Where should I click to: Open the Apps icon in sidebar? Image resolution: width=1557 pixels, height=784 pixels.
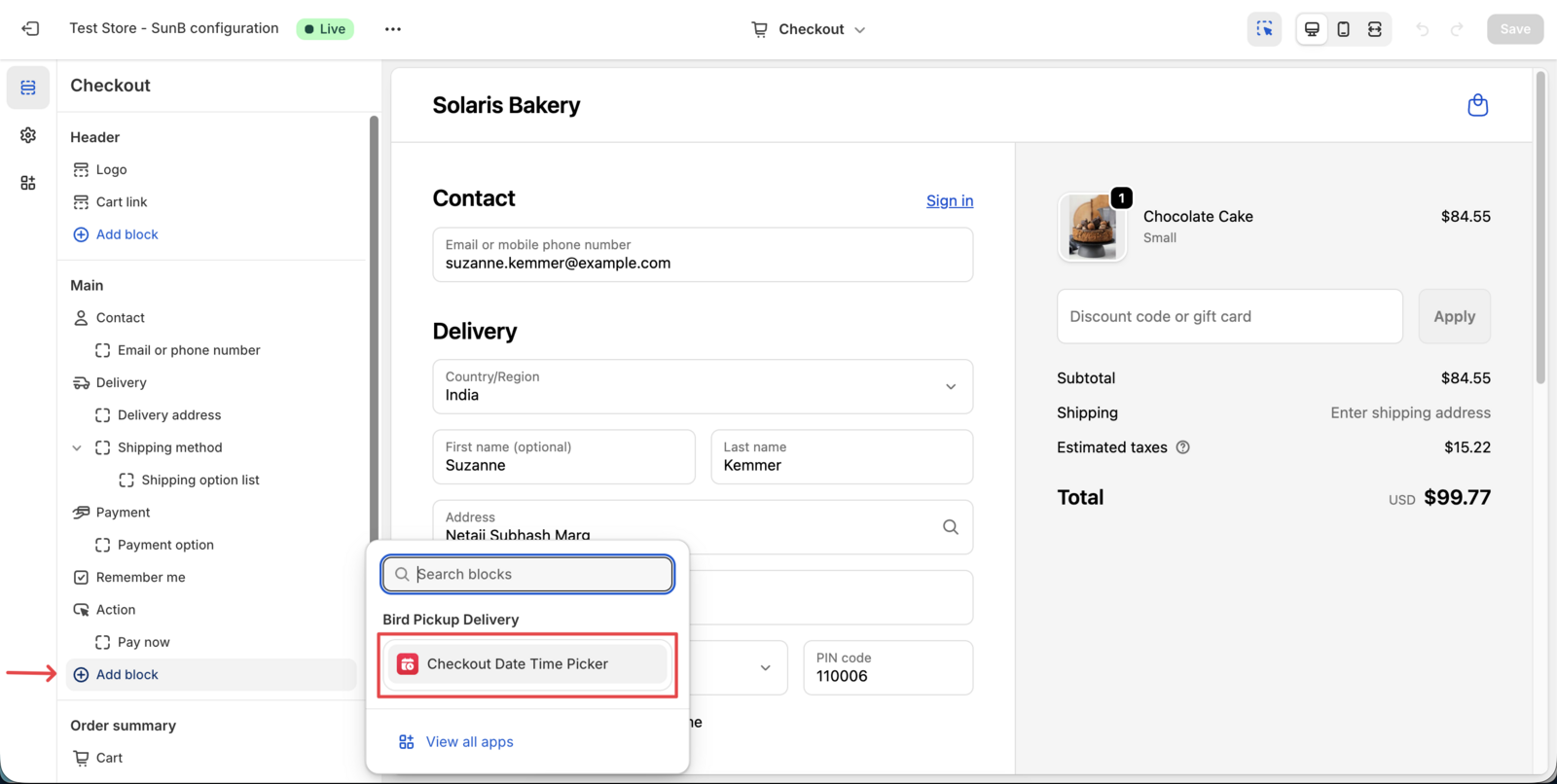click(28, 183)
